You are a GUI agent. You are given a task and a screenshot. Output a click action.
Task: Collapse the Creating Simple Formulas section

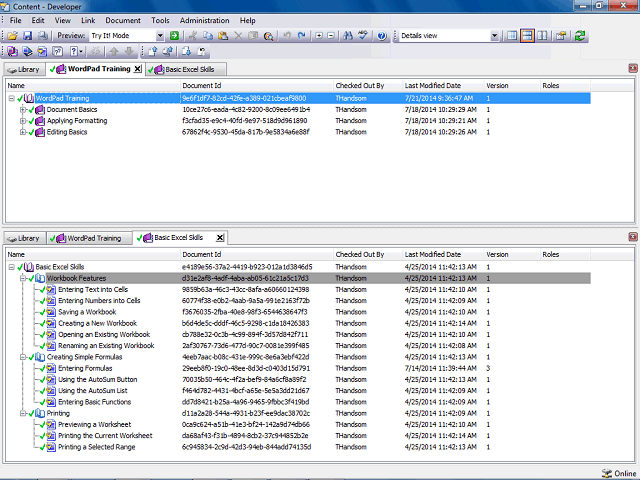tap(23, 357)
